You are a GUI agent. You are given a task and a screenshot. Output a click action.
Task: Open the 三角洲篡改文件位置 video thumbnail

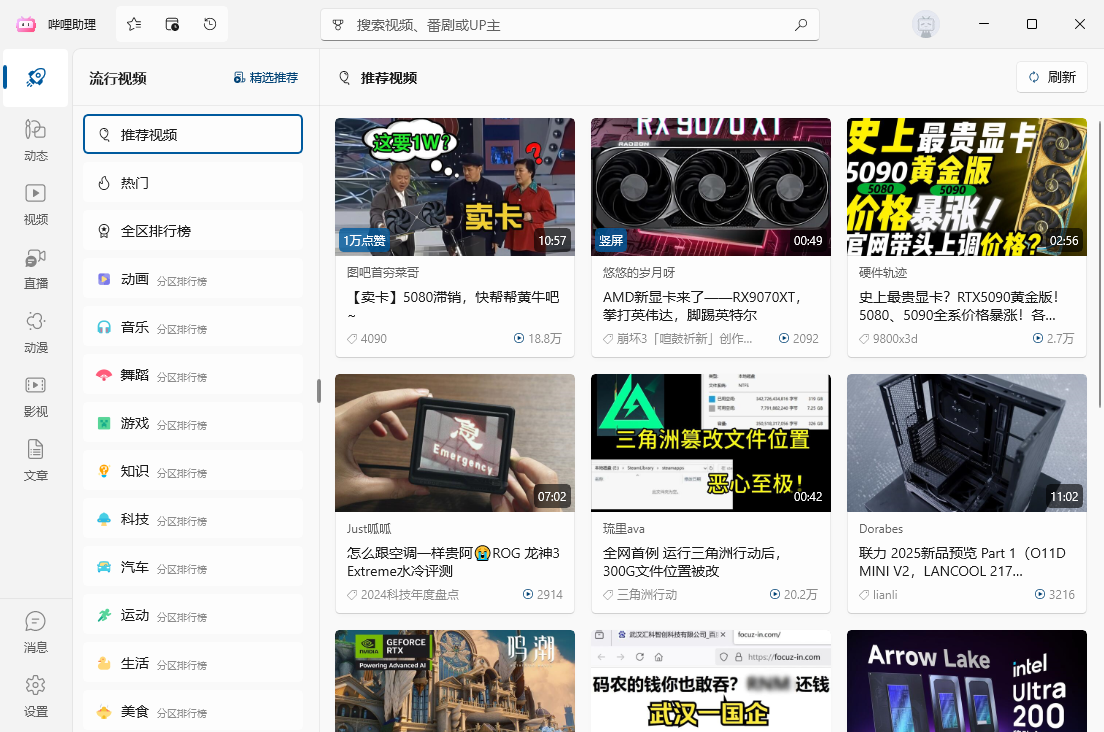(x=711, y=443)
